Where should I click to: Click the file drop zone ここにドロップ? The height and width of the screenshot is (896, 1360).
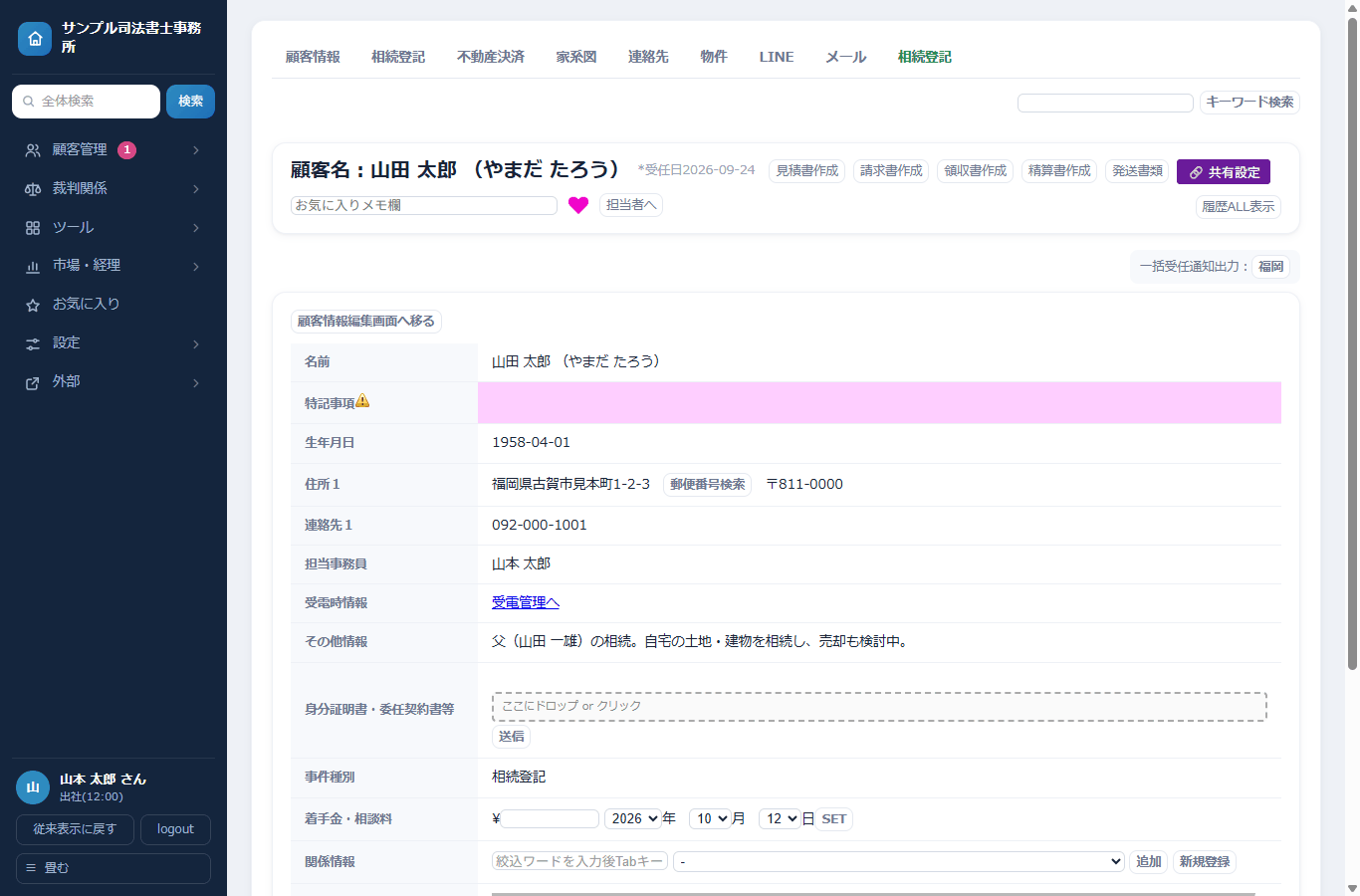(879, 707)
